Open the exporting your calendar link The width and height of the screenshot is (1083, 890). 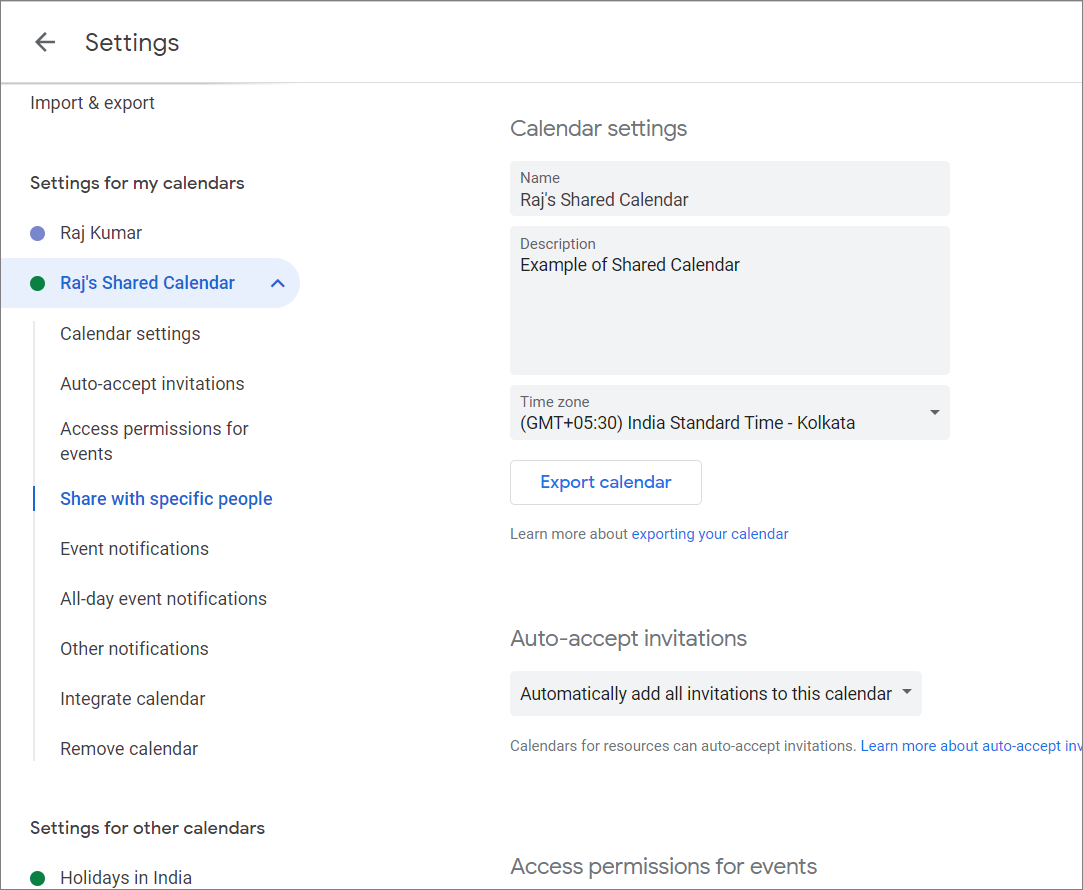click(710, 534)
